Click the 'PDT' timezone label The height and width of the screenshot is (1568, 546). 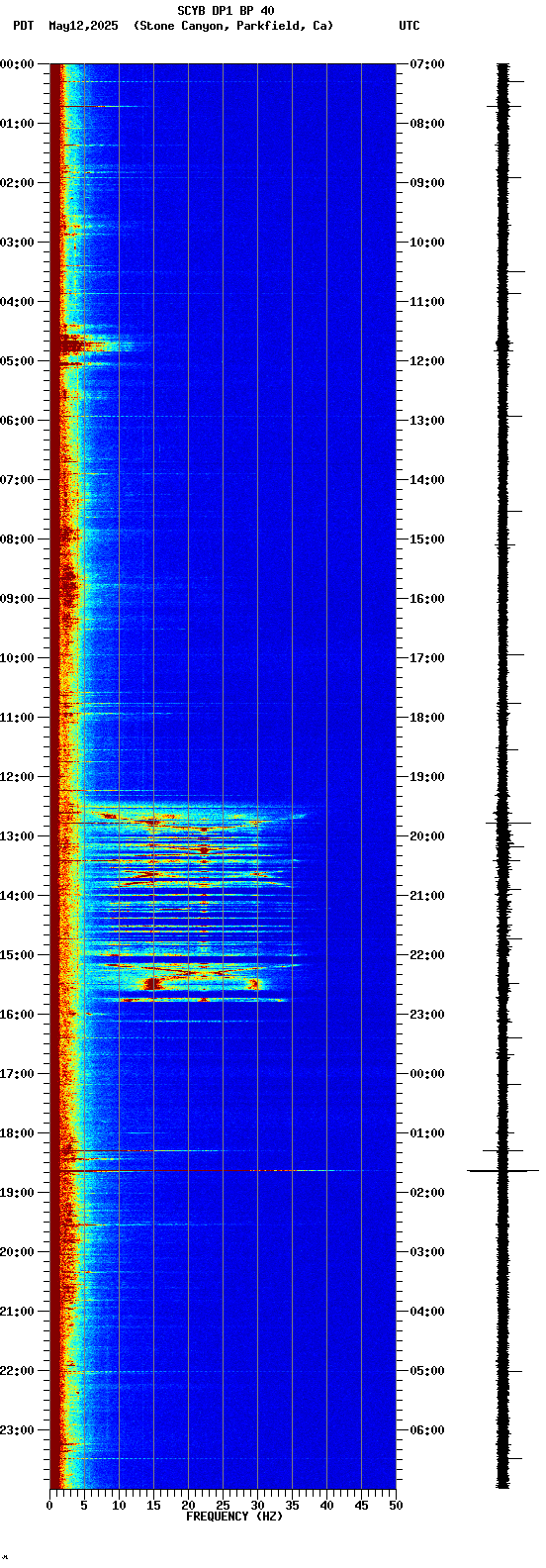(23, 26)
